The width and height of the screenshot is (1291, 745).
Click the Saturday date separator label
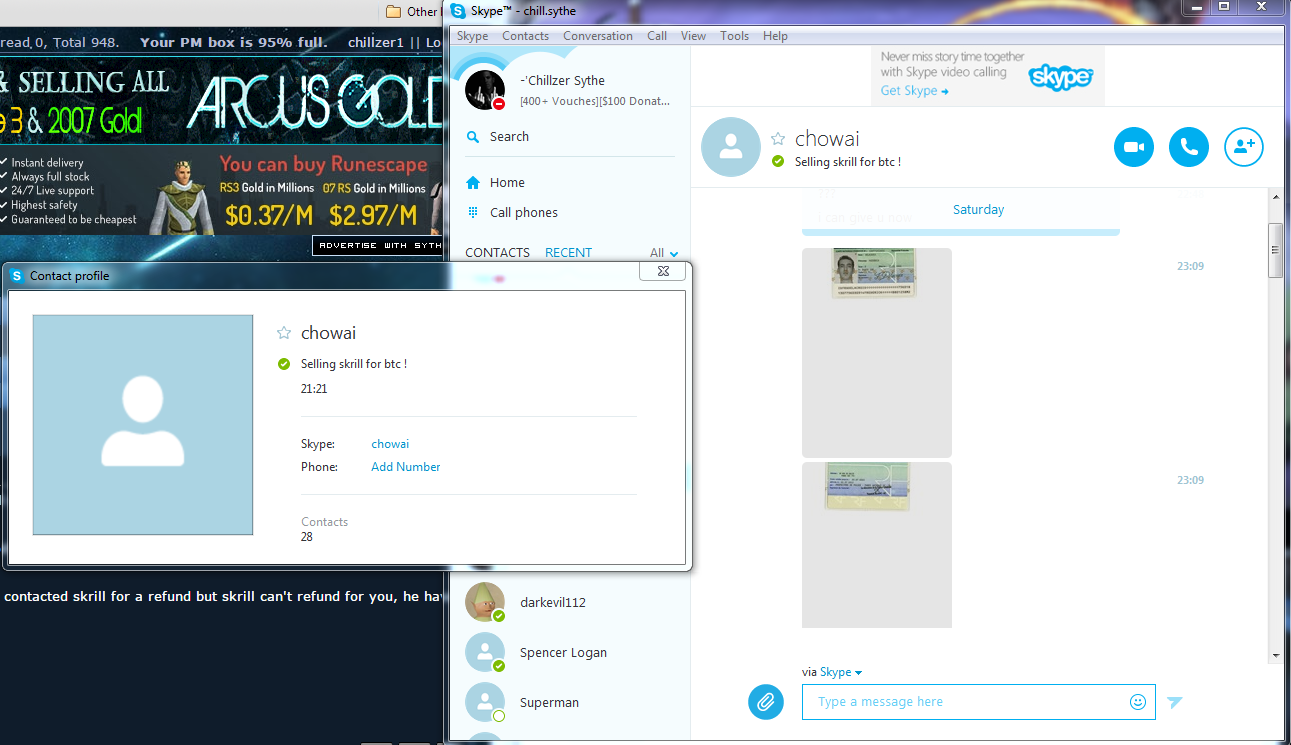[978, 210]
